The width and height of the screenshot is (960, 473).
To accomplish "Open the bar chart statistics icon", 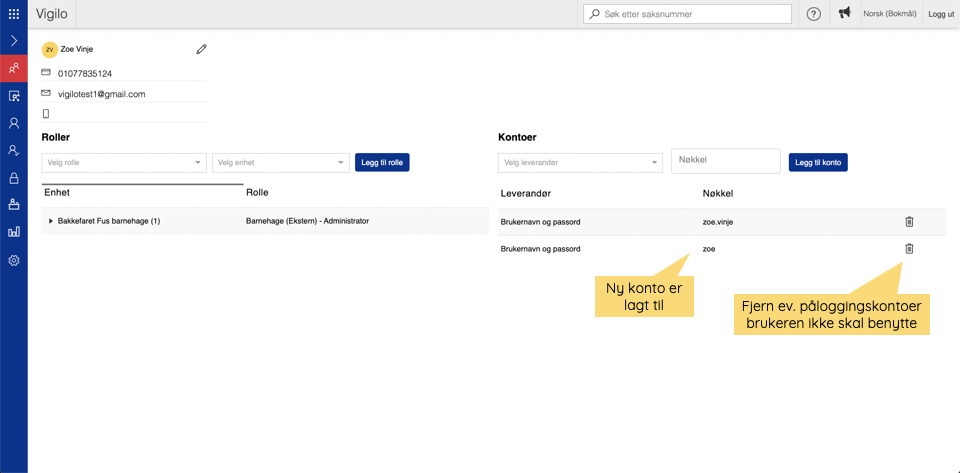I will pos(14,232).
